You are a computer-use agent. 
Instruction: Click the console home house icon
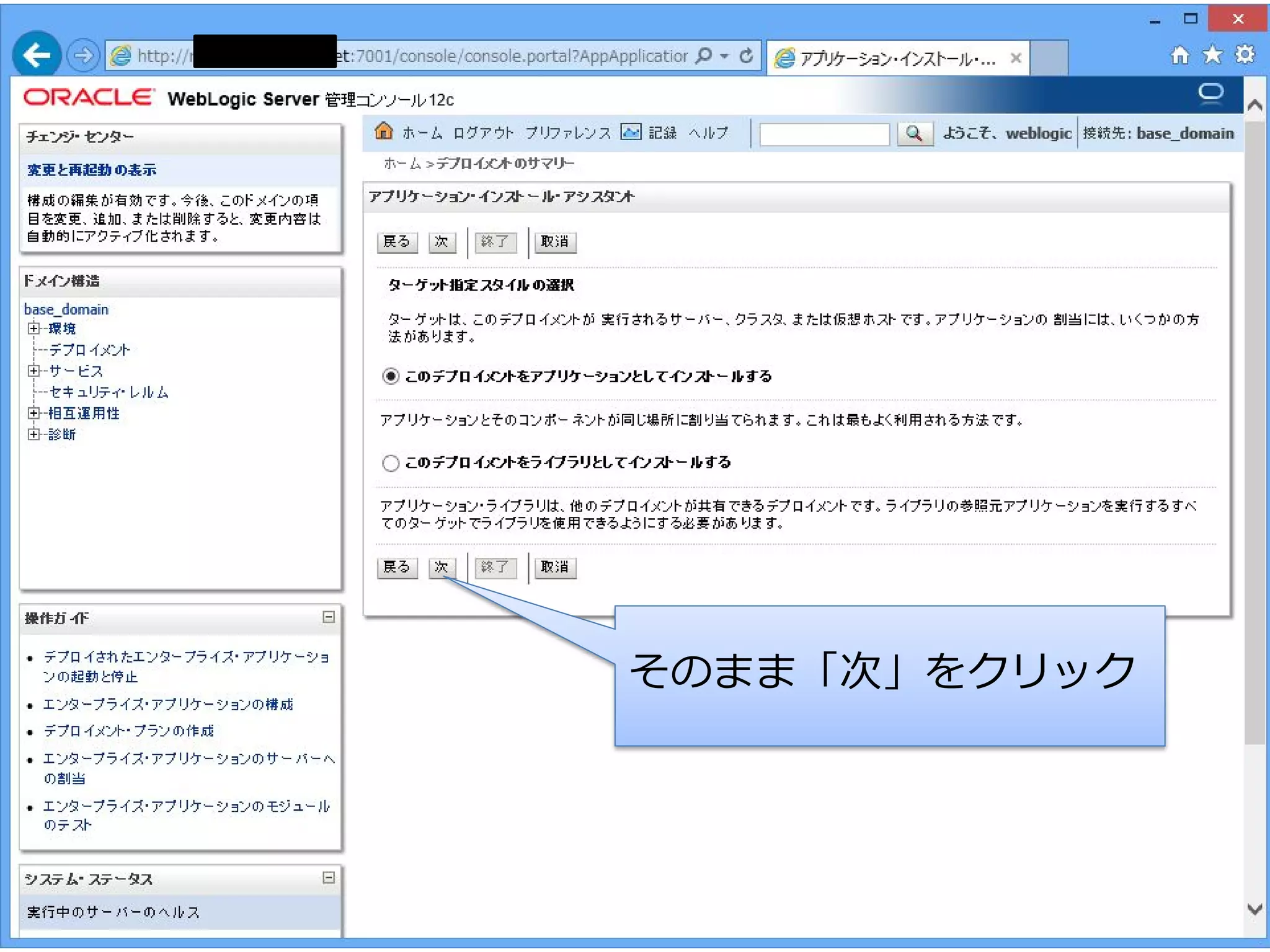point(384,131)
